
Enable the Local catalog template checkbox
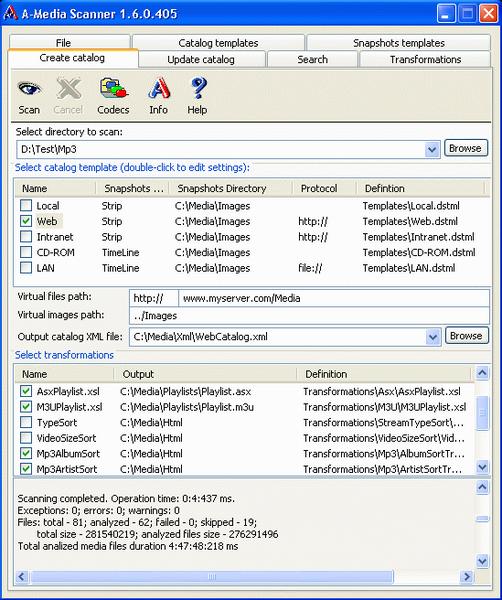(26, 205)
